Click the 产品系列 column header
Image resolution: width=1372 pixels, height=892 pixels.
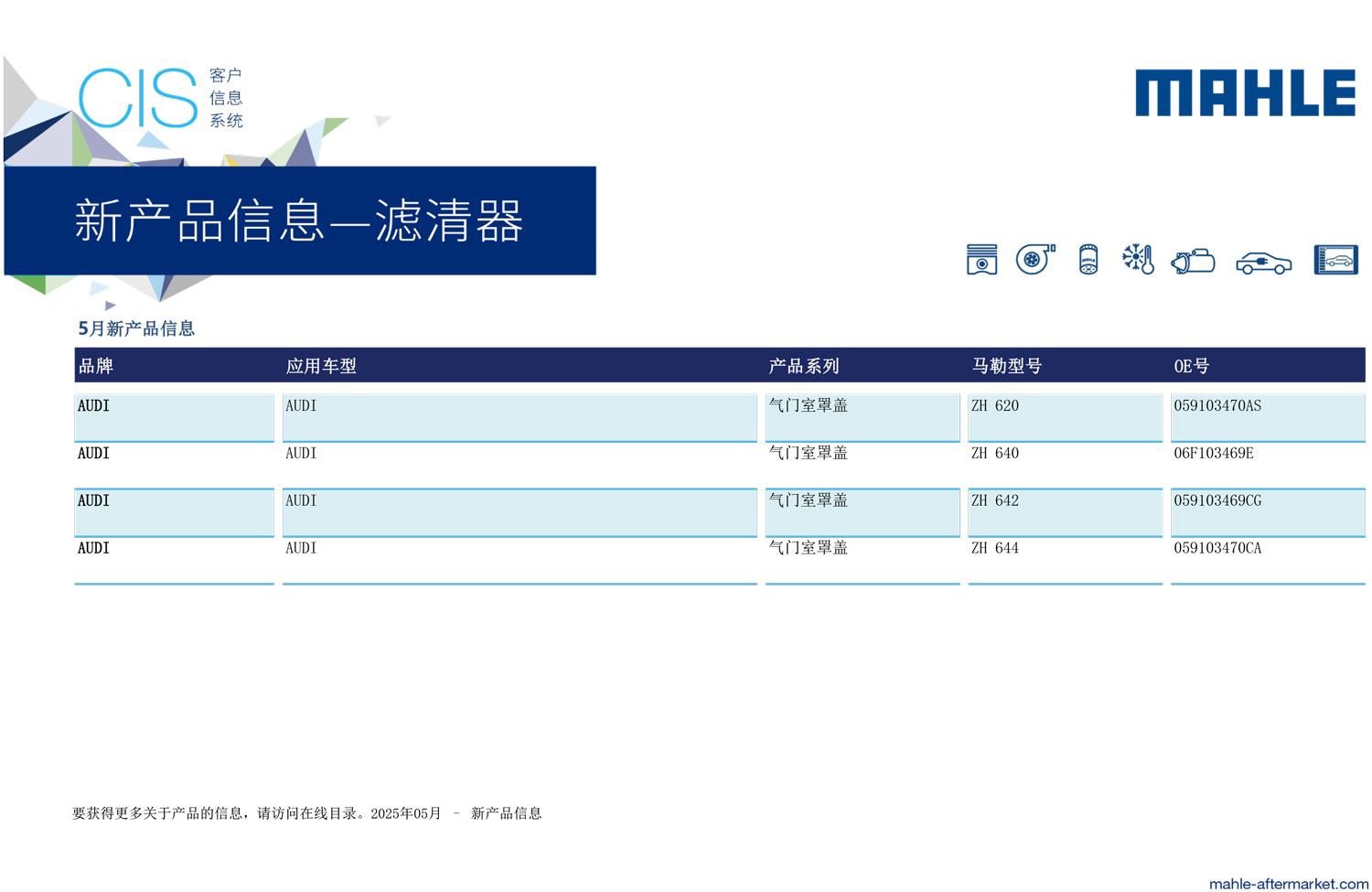pyautogui.click(x=804, y=366)
